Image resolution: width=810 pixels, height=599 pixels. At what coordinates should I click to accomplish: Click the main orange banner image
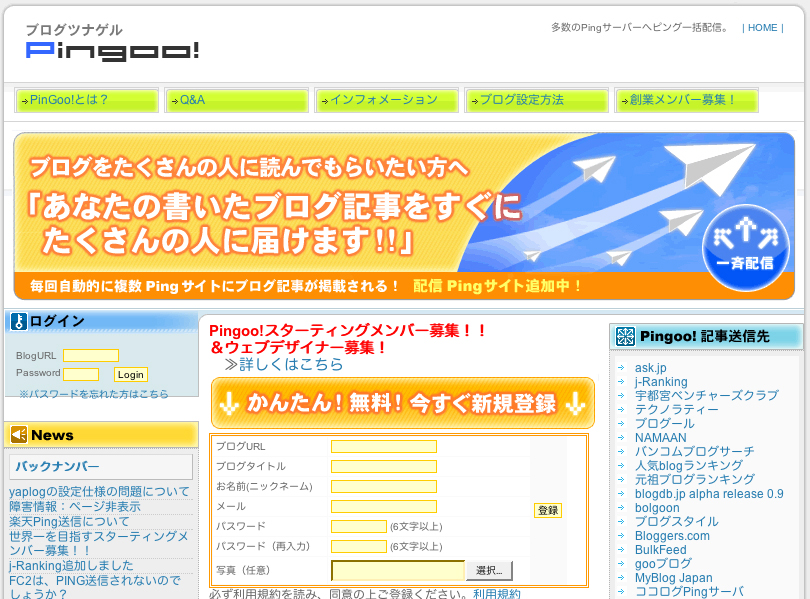[x=404, y=216]
